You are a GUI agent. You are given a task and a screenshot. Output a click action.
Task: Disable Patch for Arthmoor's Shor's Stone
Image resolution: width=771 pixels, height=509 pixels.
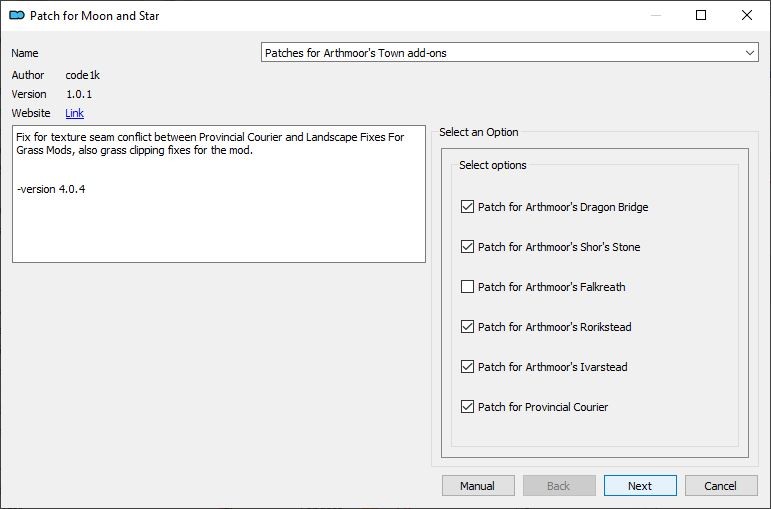[467, 247]
